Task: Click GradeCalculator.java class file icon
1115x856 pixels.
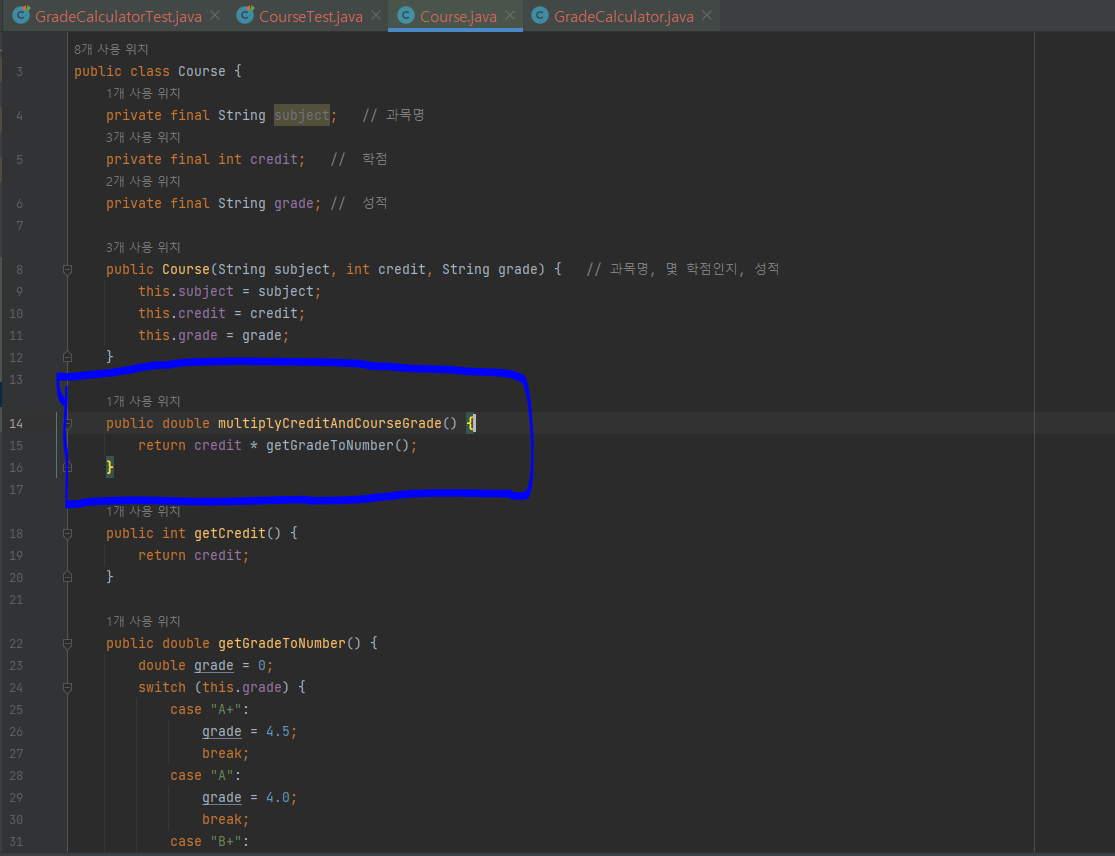Action: pyautogui.click(x=540, y=16)
